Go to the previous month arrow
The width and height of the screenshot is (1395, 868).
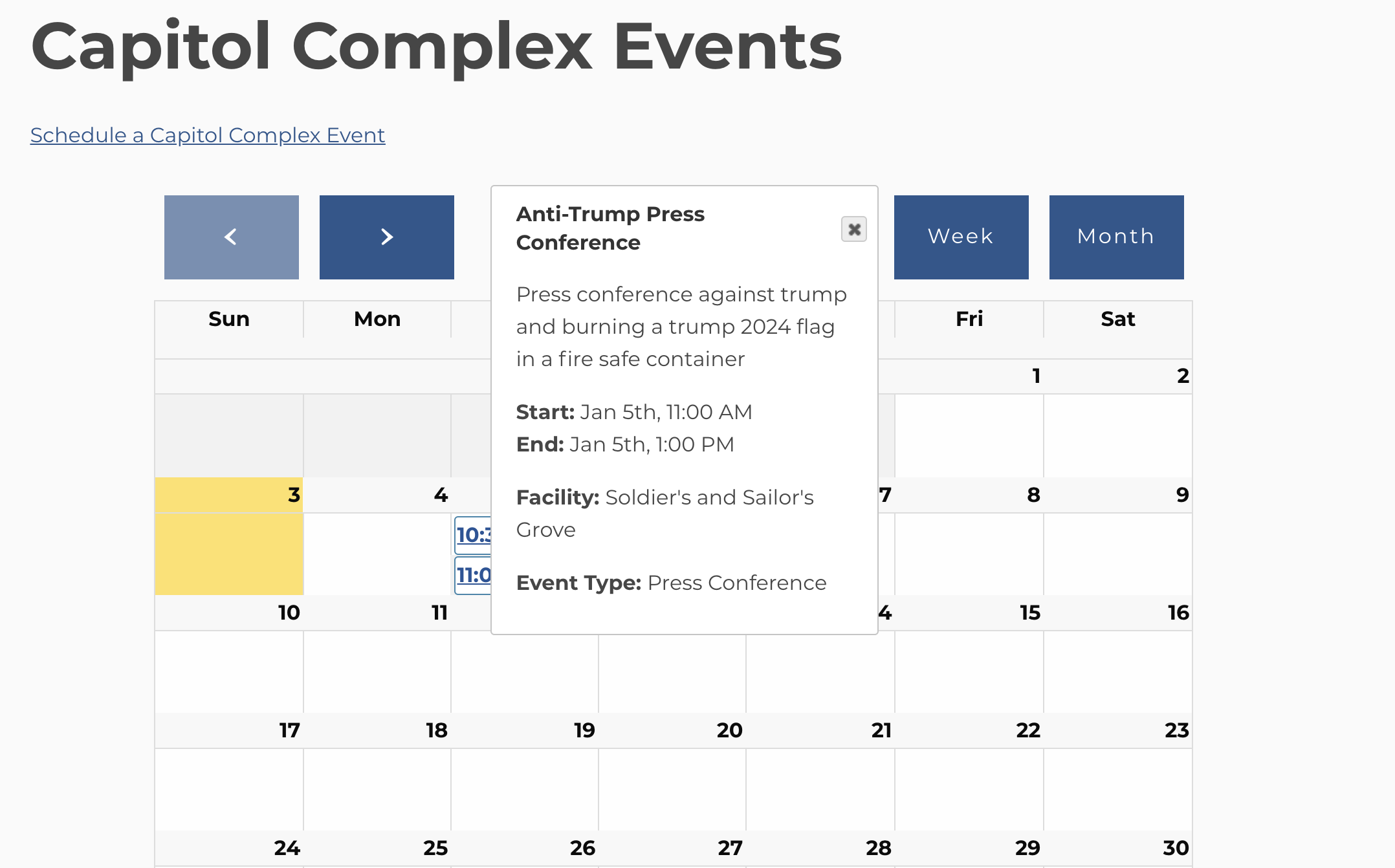pos(231,237)
